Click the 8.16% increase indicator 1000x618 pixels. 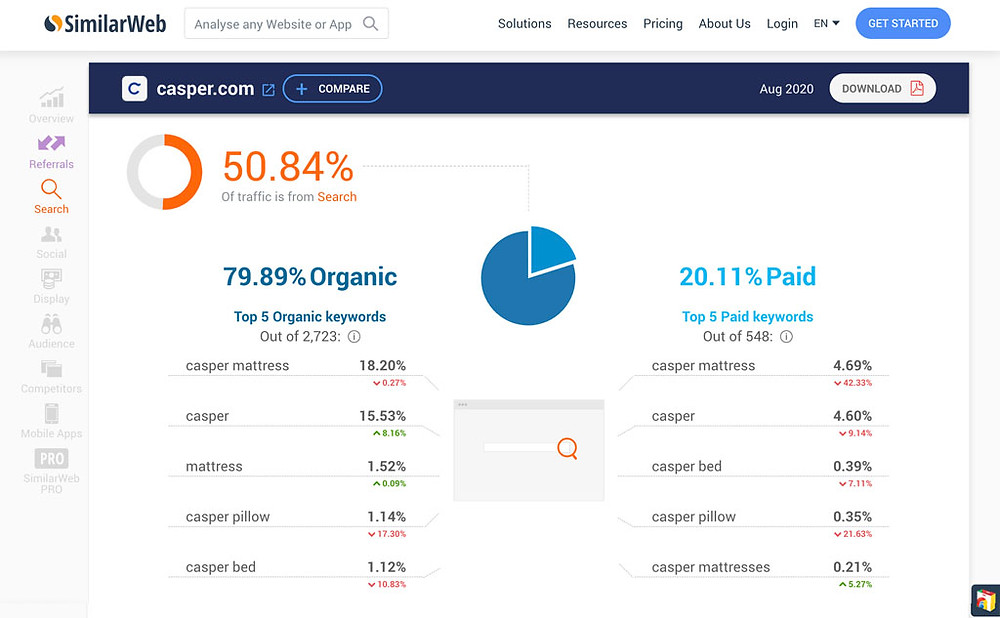pos(390,433)
